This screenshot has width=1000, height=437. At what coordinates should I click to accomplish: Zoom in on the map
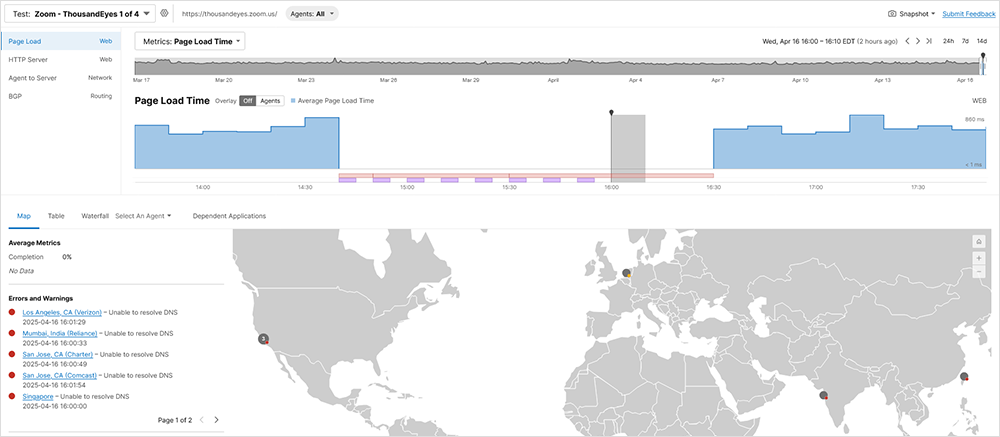(x=979, y=257)
